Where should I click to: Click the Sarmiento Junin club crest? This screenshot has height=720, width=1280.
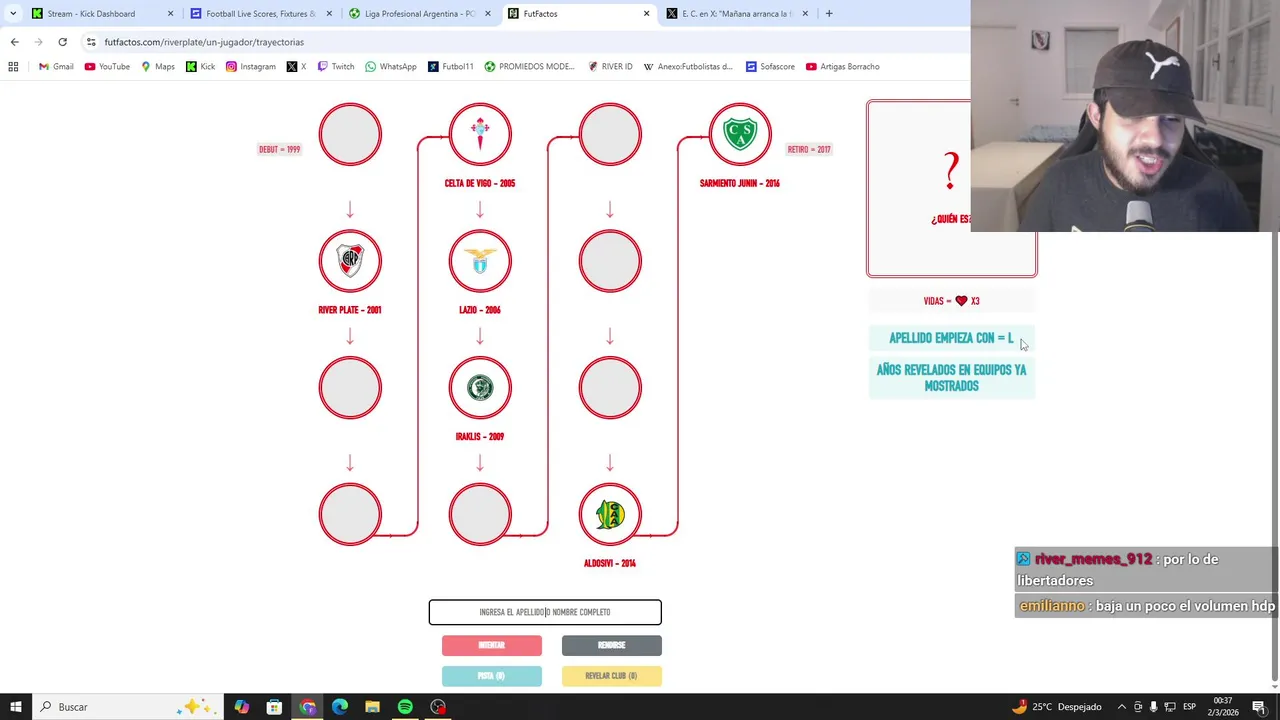coord(740,134)
